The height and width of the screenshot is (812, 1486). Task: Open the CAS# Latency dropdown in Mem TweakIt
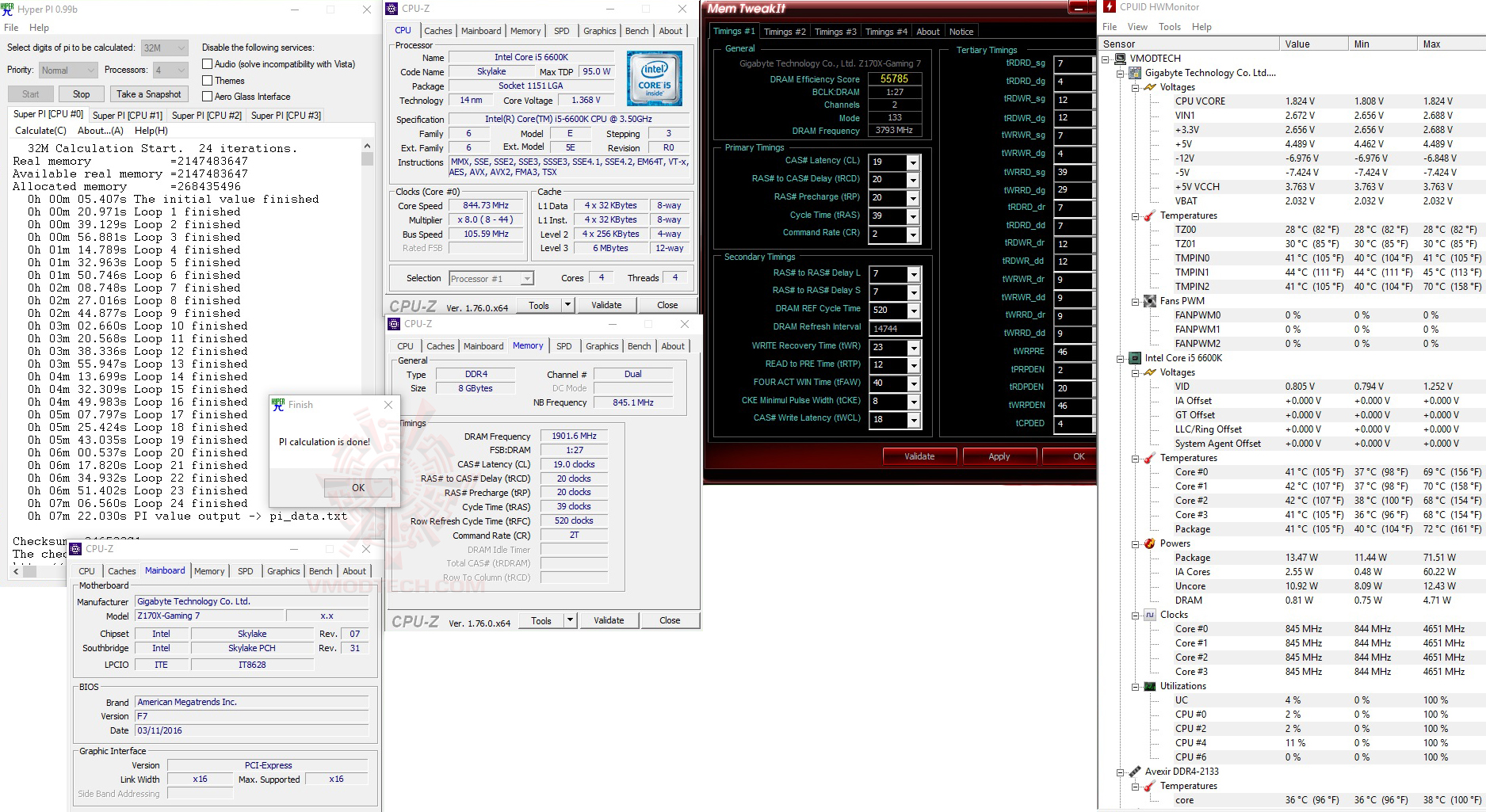click(913, 162)
